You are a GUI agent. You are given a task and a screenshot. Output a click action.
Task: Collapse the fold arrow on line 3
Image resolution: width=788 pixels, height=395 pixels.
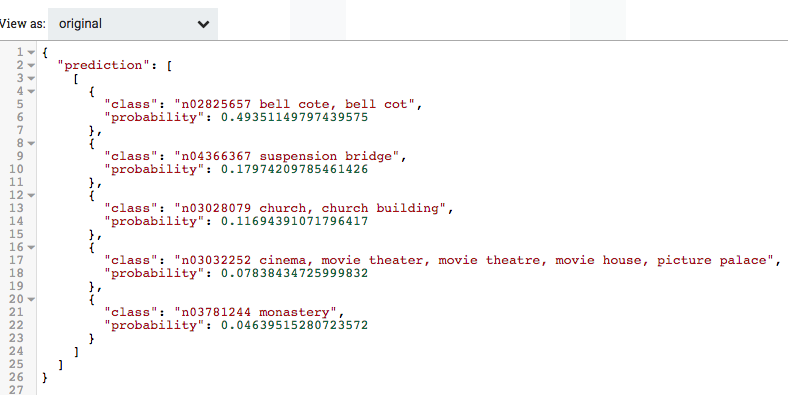(x=31, y=78)
